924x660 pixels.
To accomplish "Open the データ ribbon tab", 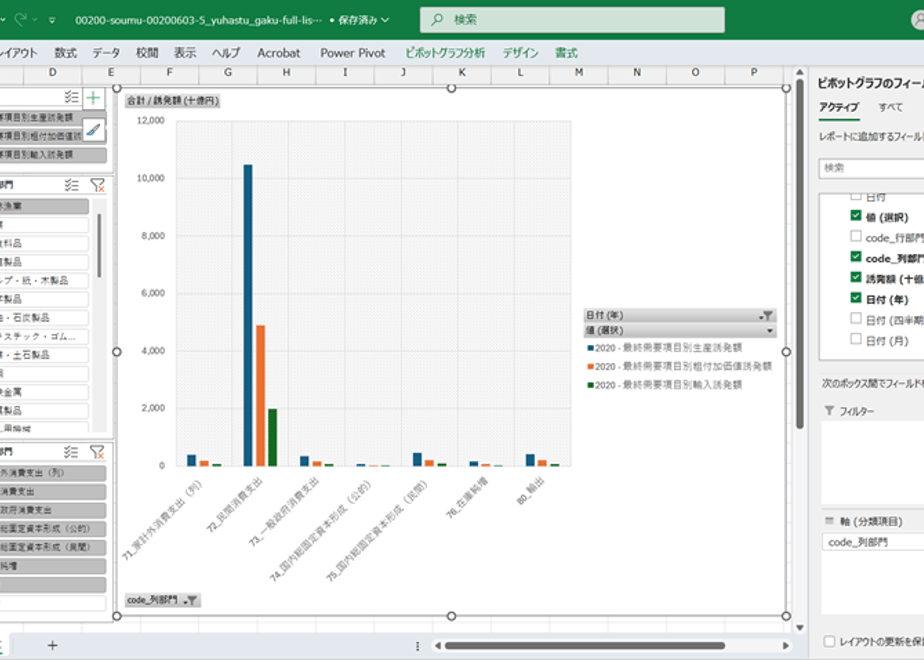I will tap(106, 53).
